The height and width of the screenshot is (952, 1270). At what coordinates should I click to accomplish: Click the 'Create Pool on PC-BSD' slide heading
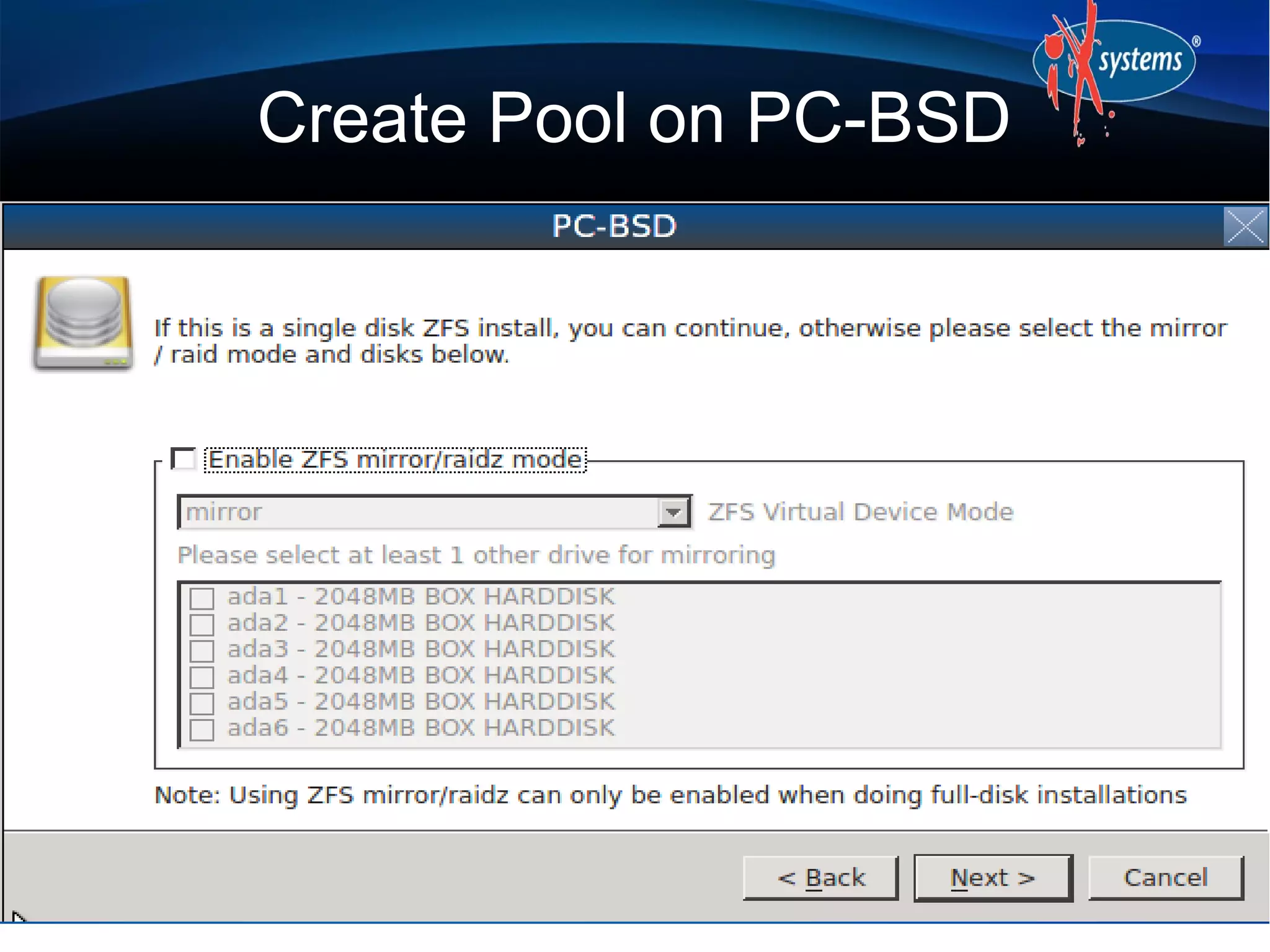[x=634, y=118]
